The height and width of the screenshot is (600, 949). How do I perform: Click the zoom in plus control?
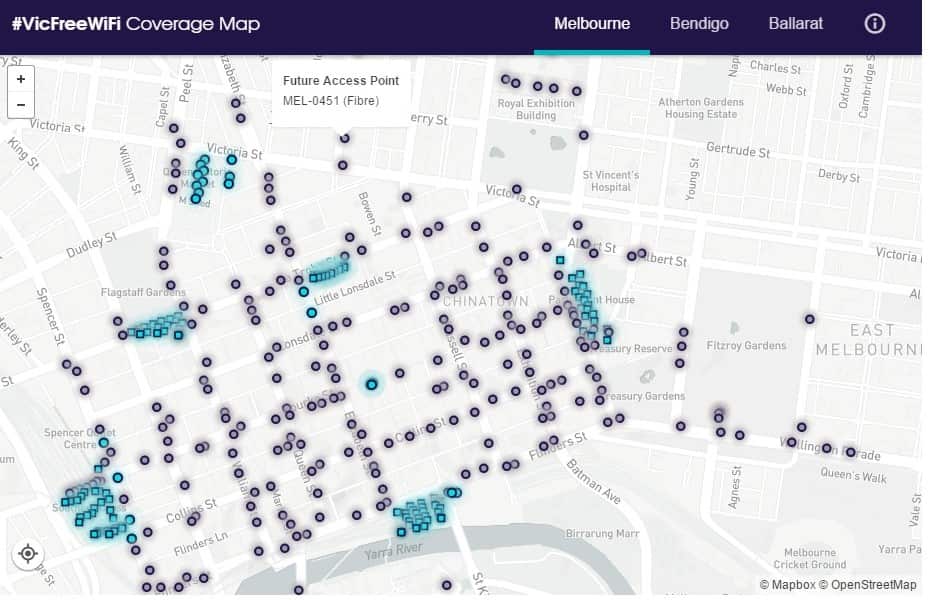point(20,78)
